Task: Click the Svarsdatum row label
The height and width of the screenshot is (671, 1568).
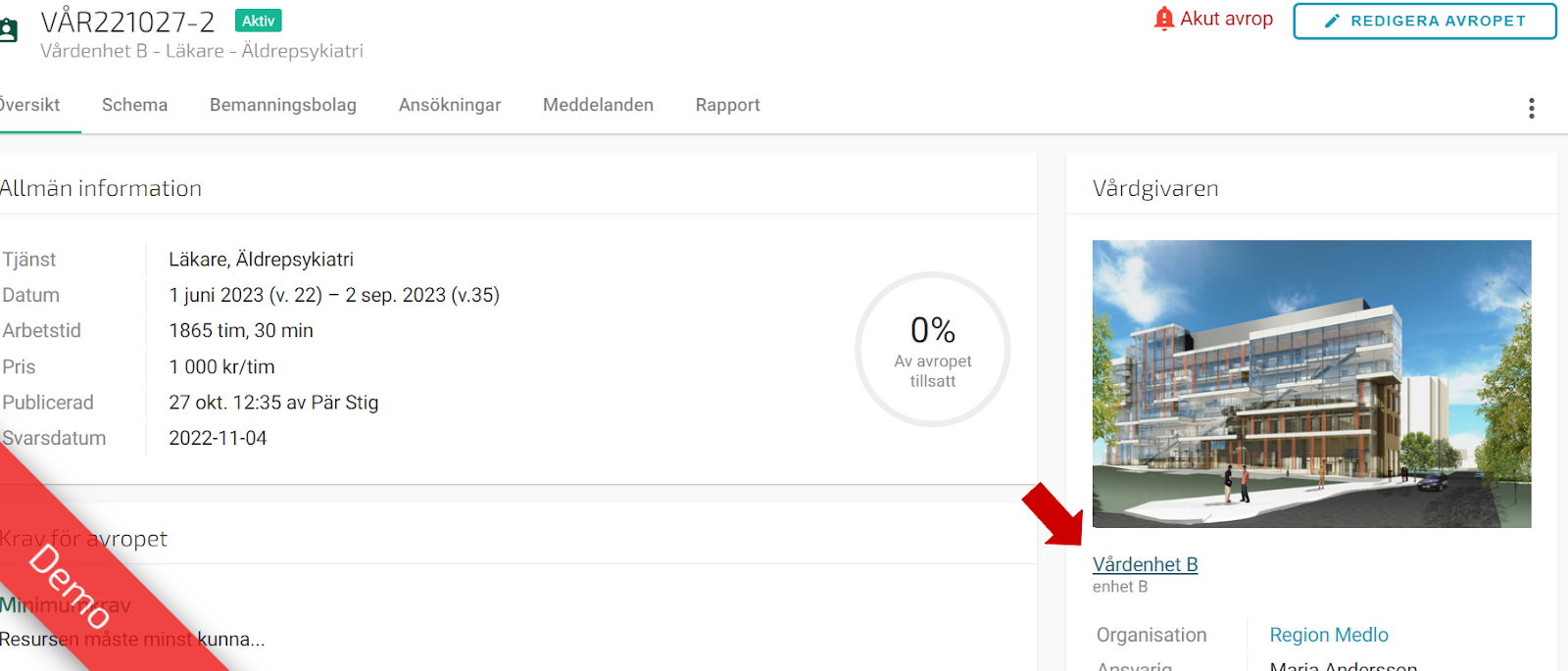Action: tap(54, 438)
